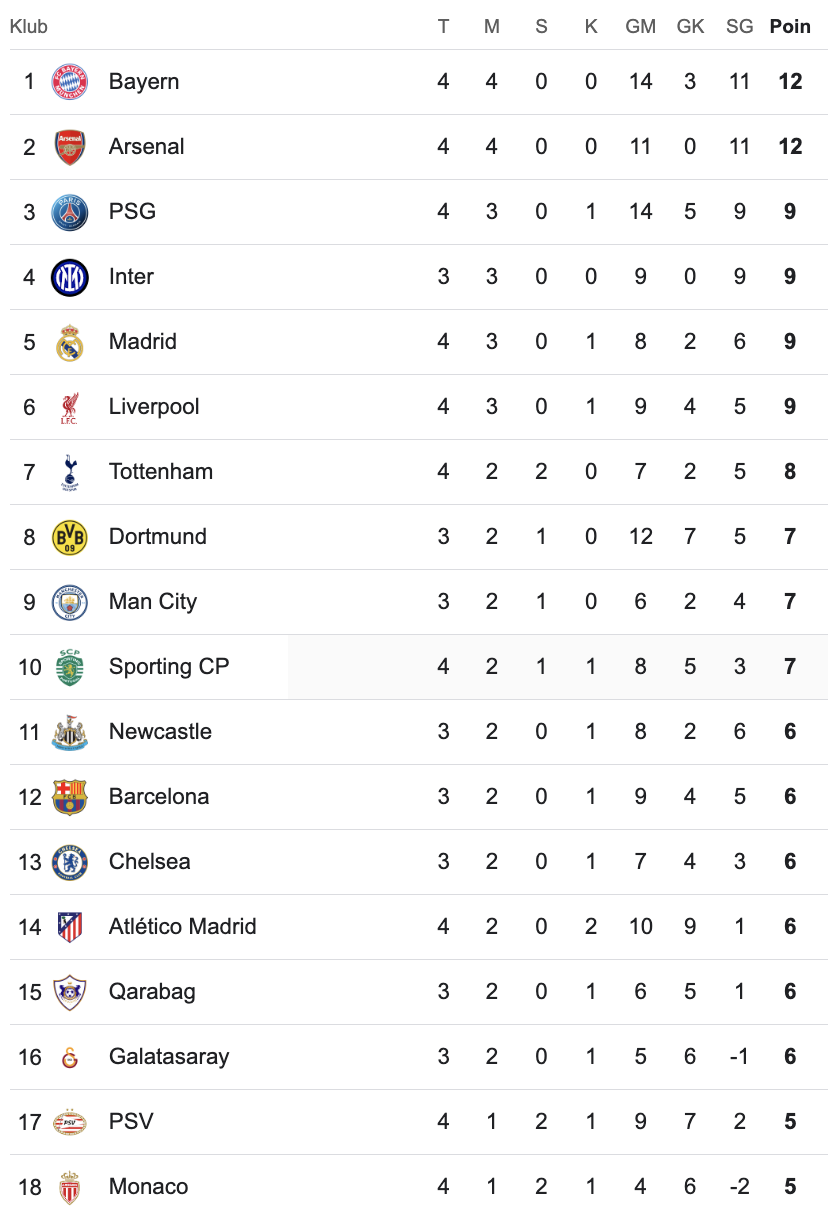The height and width of the screenshot is (1218, 828).
Task: Click the Chelsea club crest
Action: pyautogui.click(x=70, y=862)
